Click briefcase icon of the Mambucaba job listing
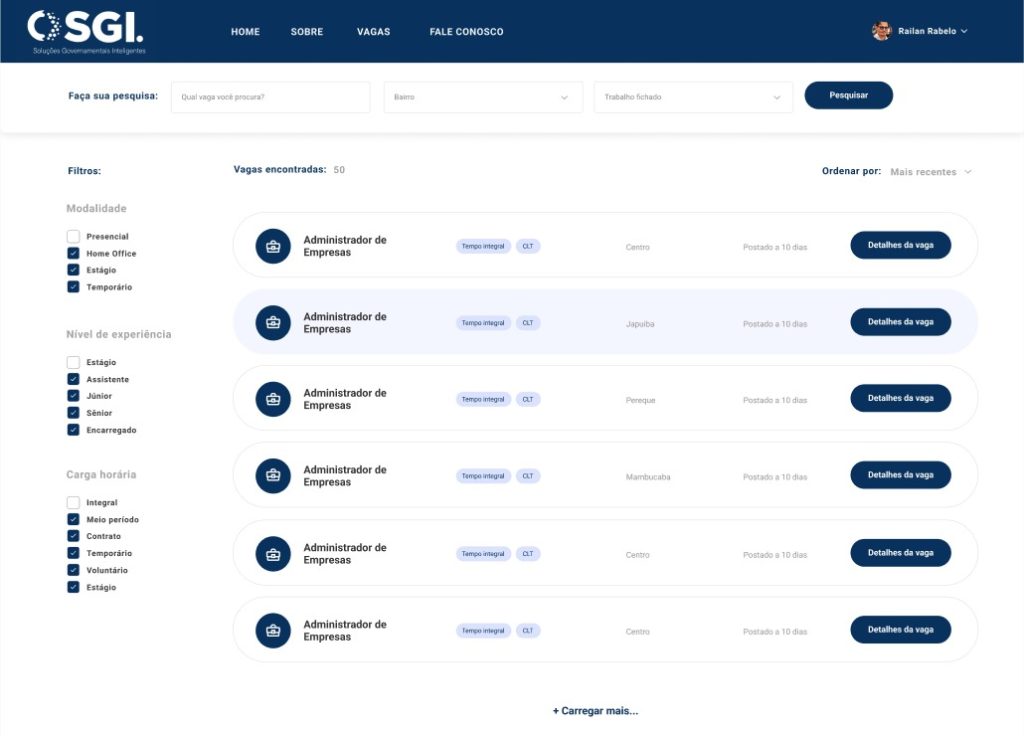Image resolution: width=1024 pixels, height=736 pixels. coord(273,476)
